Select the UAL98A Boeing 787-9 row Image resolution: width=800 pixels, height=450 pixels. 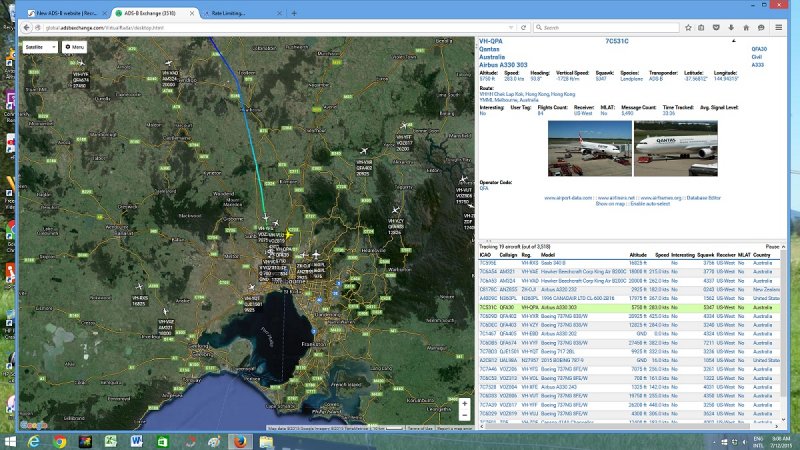click(629, 360)
